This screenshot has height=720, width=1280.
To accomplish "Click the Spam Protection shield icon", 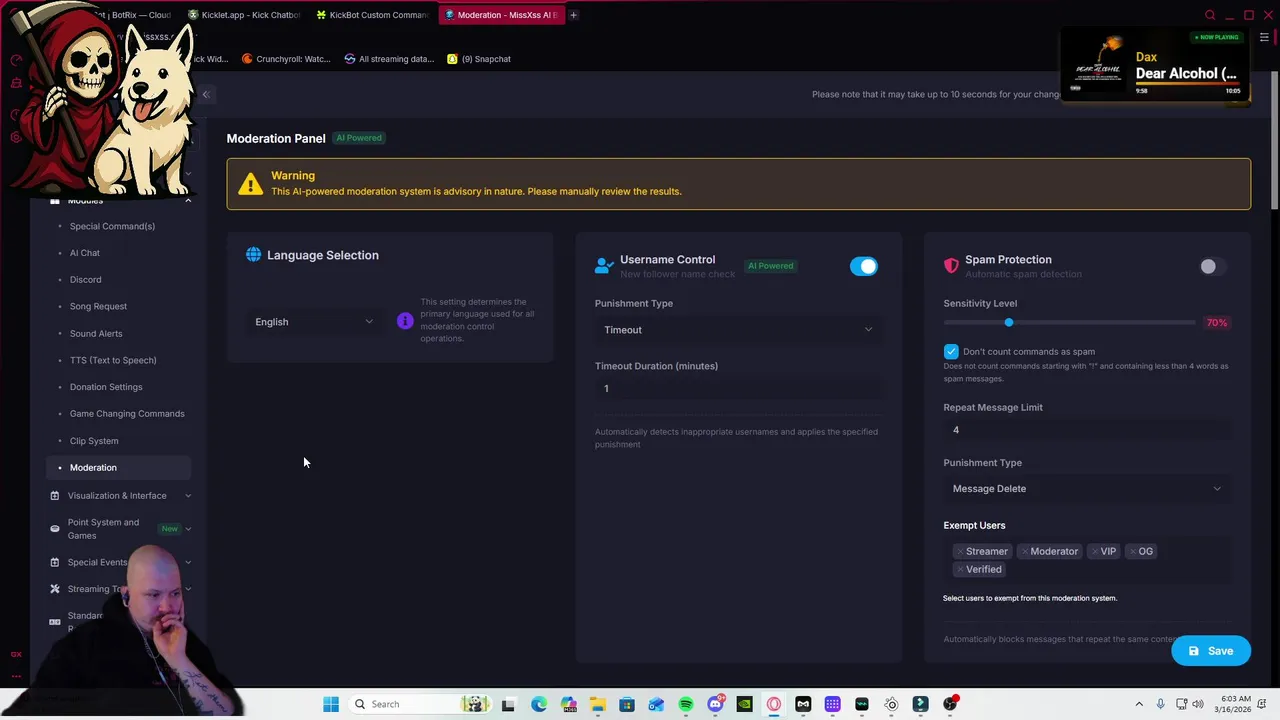I will click(x=951, y=266).
